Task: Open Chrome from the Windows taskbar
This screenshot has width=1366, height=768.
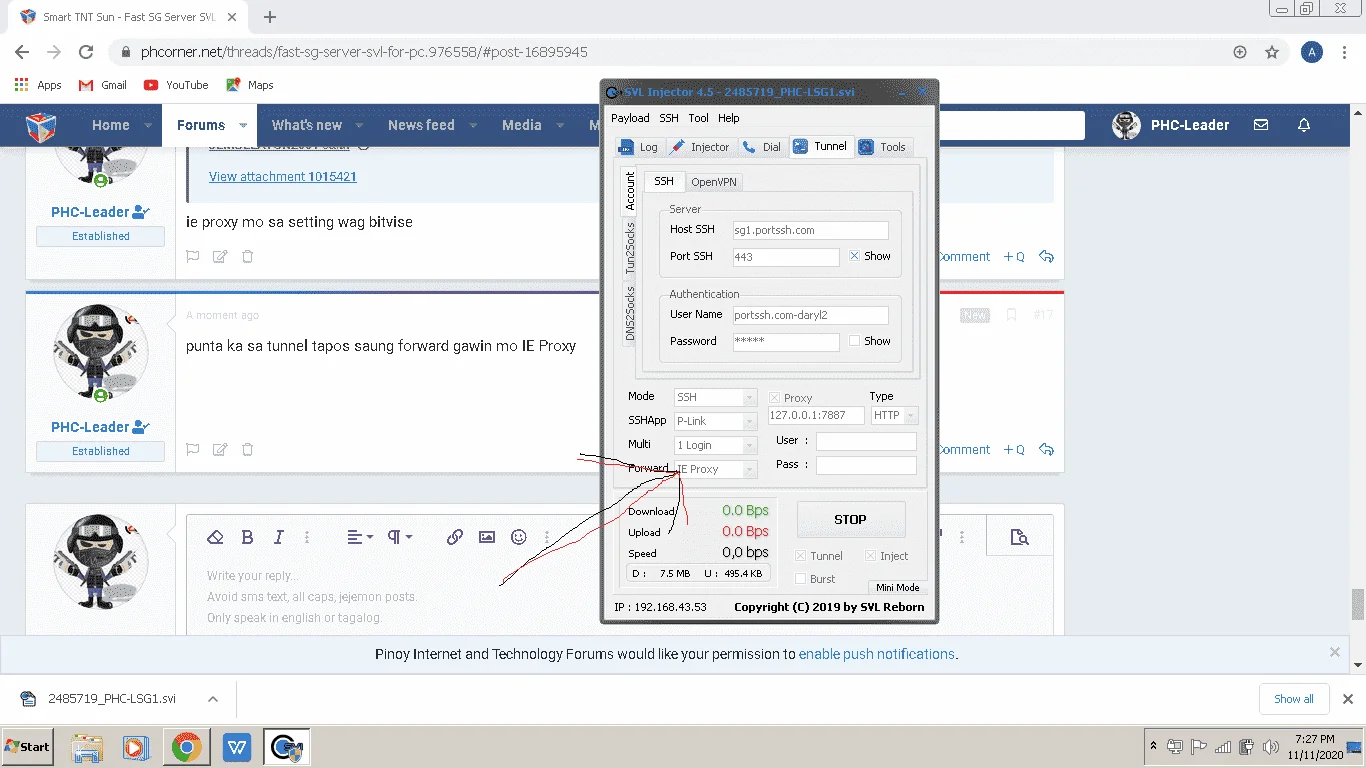Action: 186,747
